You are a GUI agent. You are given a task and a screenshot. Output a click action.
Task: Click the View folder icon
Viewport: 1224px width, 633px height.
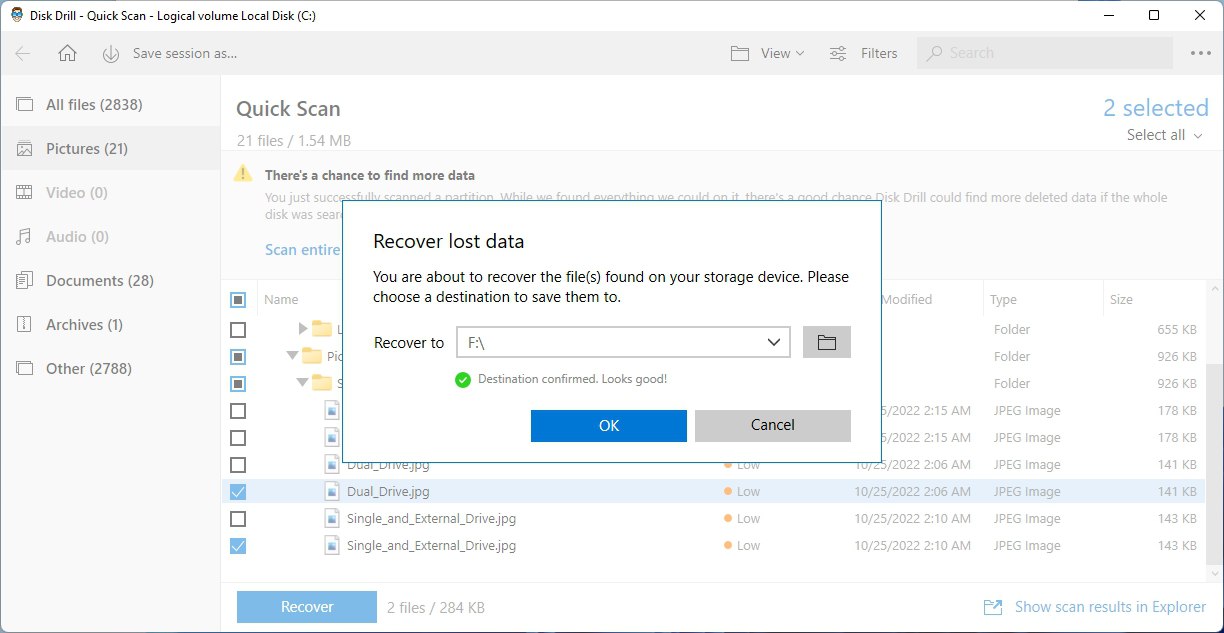click(x=740, y=54)
